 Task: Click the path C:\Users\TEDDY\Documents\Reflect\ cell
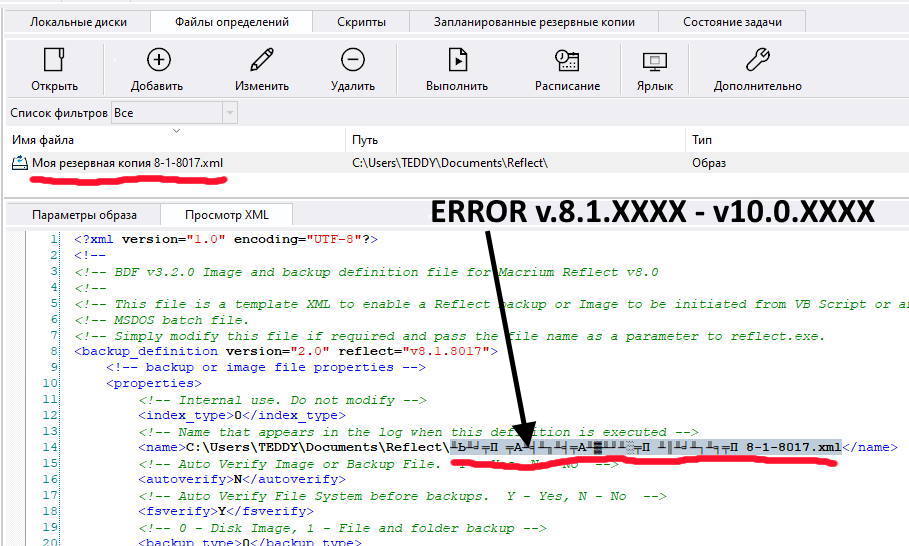(x=450, y=163)
